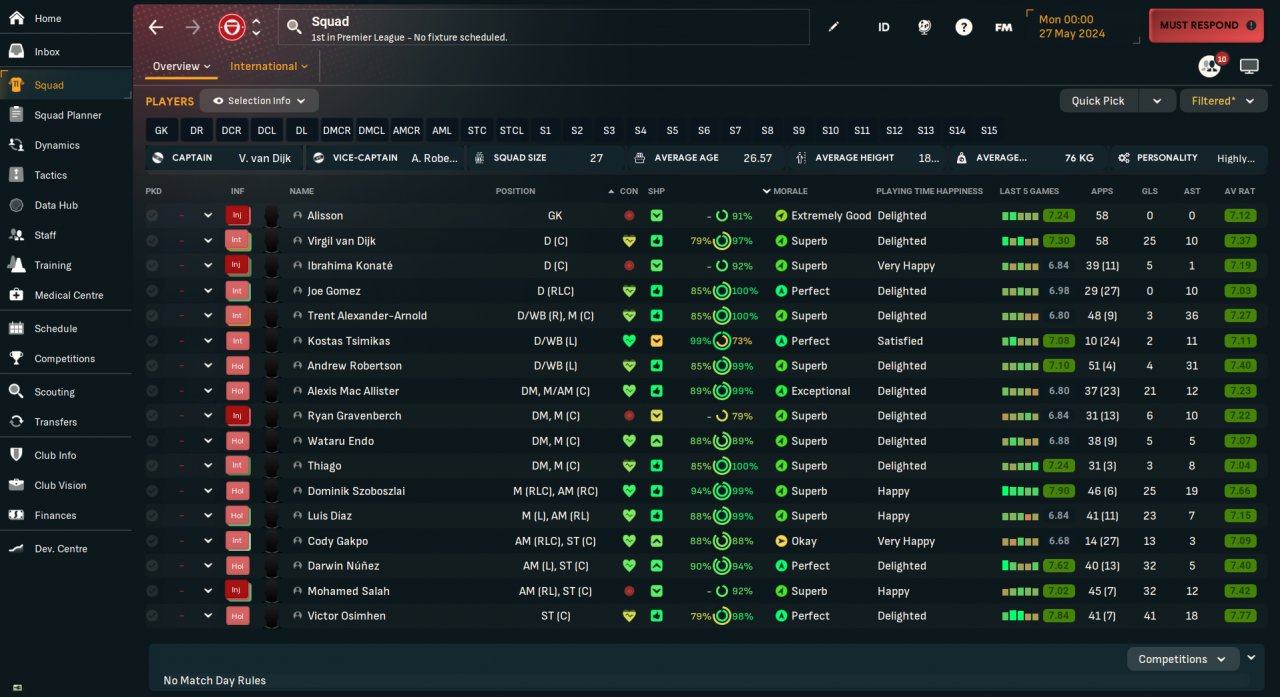Toggle Alexis Mac Allister's picked checkbox
Image resolution: width=1280 pixels, height=697 pixels.
[152, 391]
